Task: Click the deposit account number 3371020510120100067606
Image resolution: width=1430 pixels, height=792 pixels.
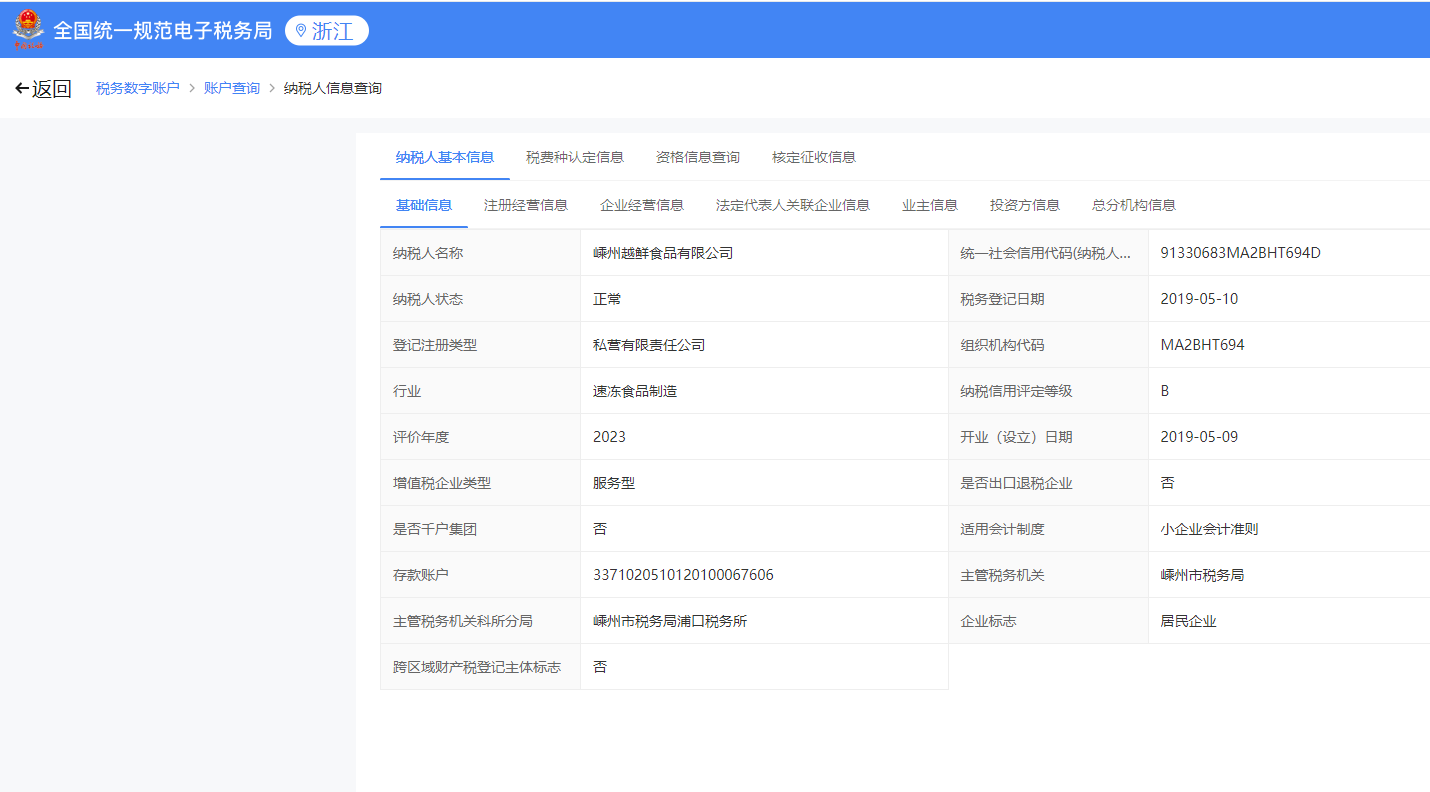Action: 683,575
